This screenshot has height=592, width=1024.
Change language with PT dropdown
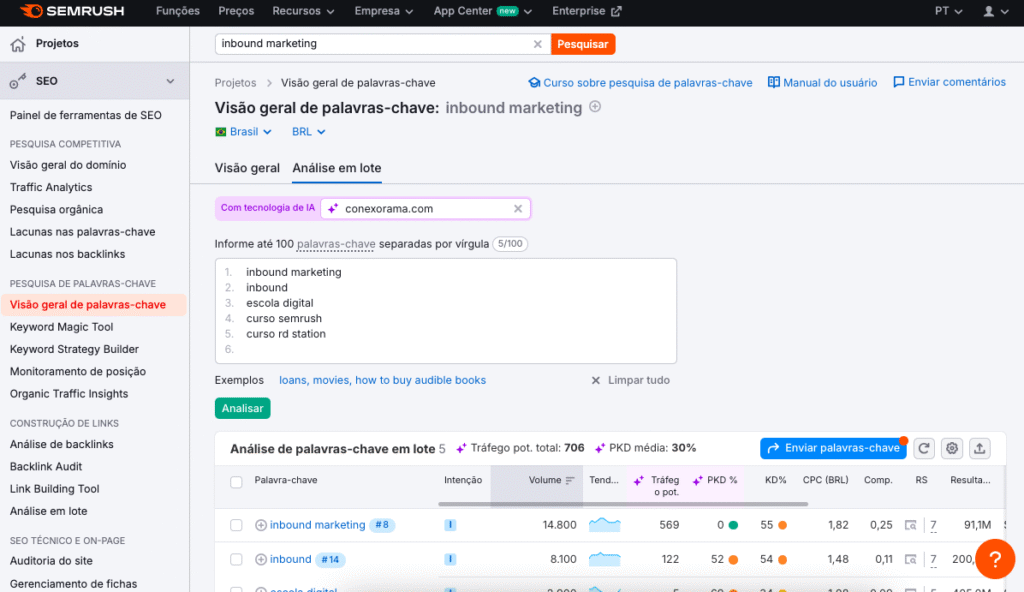click(948, 11)
